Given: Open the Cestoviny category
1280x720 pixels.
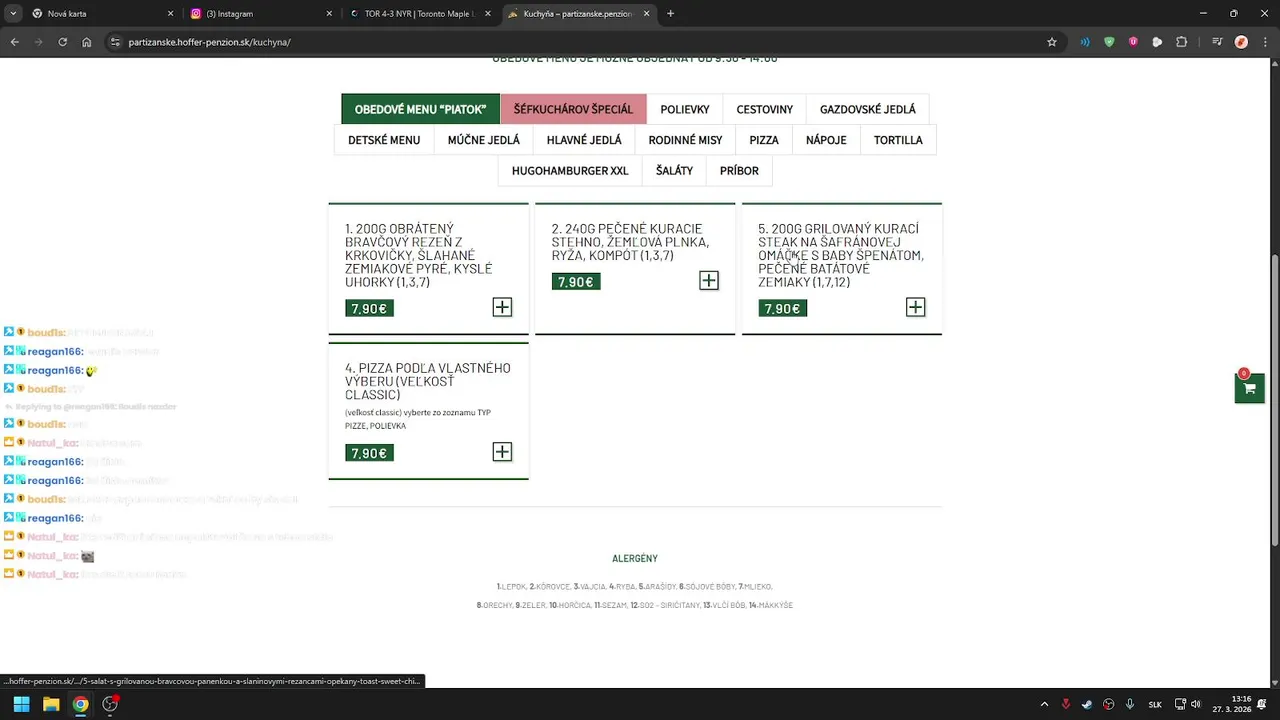Looking at the screenshot, I should (765, 109).
